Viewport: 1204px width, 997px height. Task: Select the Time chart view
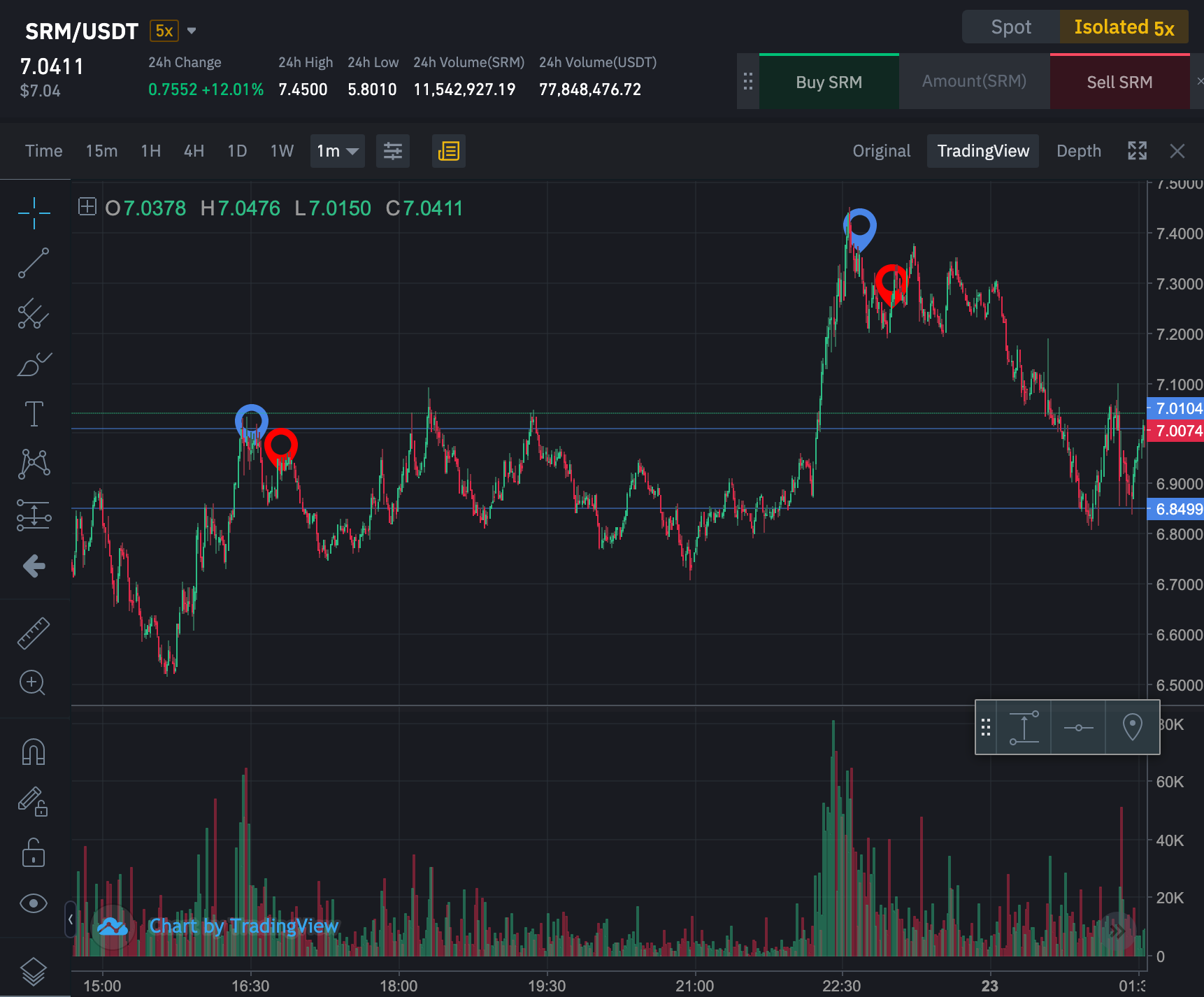pyautogui.click(x=44, y=151)
